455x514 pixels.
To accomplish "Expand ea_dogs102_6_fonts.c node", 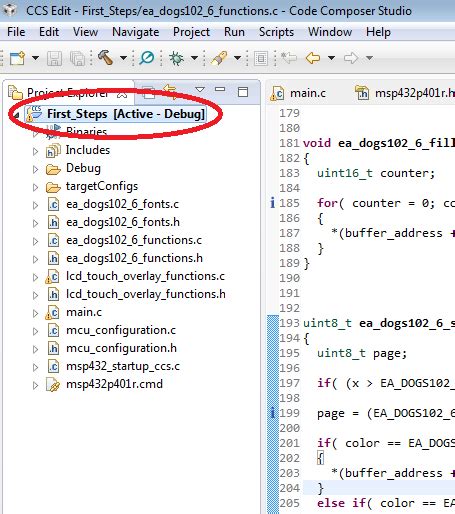I will point(35,206).
